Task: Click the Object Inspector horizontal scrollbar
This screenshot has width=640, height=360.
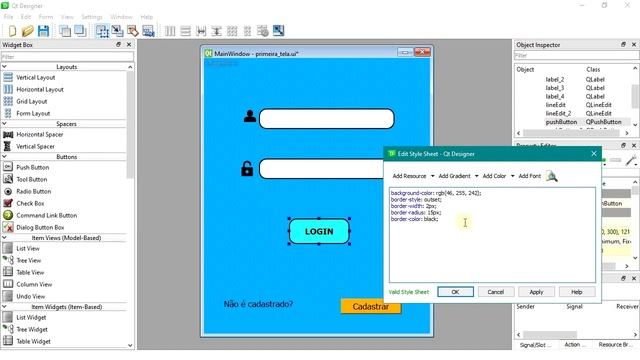Action: [573, 133]
